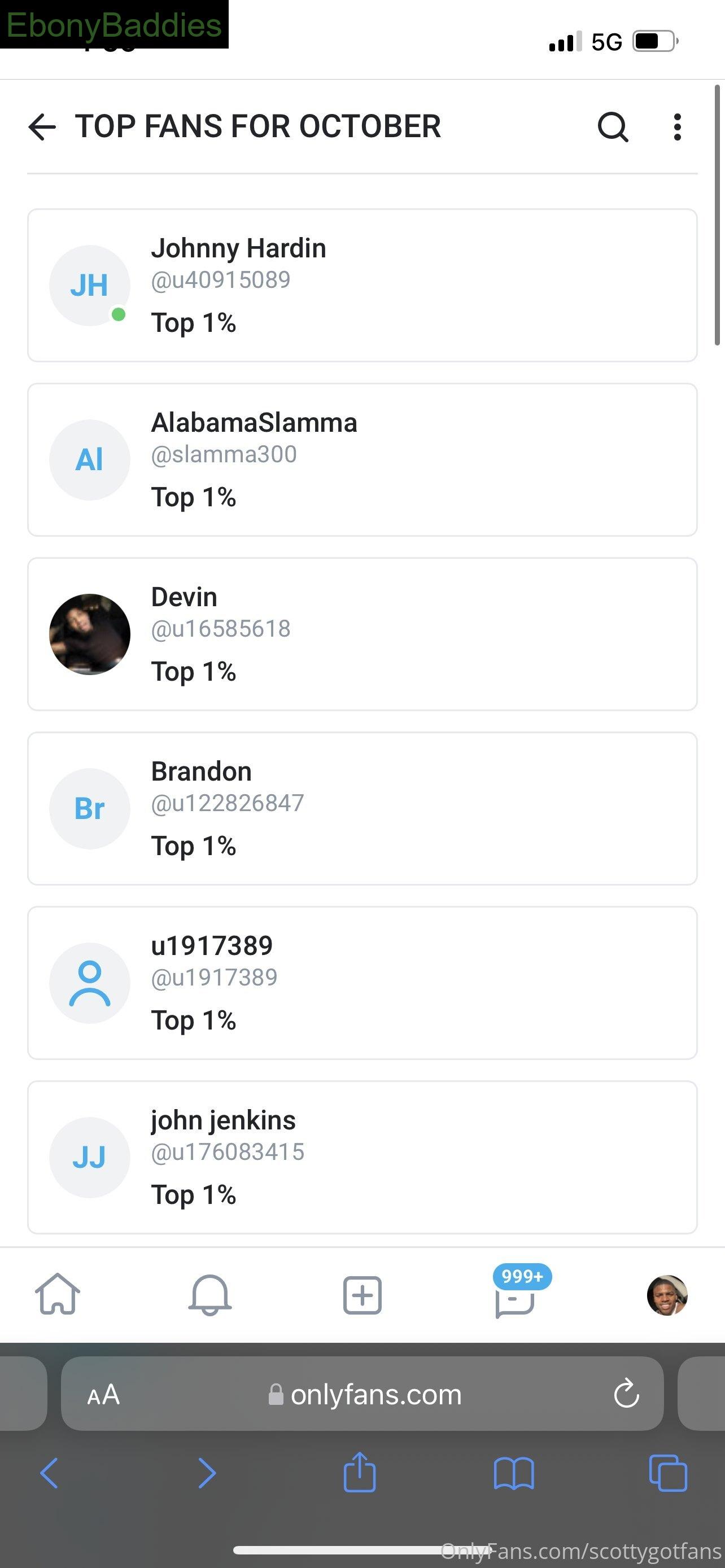The width and height of the screenshot is (725, 1568).
Task: Reload the page with Safari refresh icon
Action: pos(626,1394)
